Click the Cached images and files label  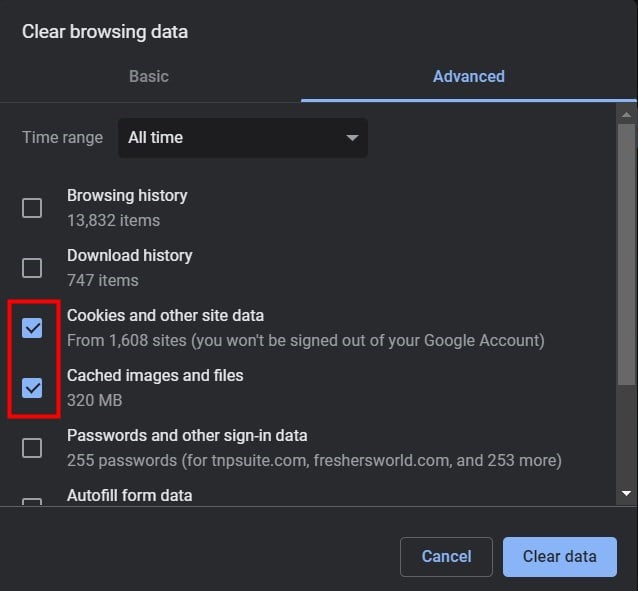[155, 376]
